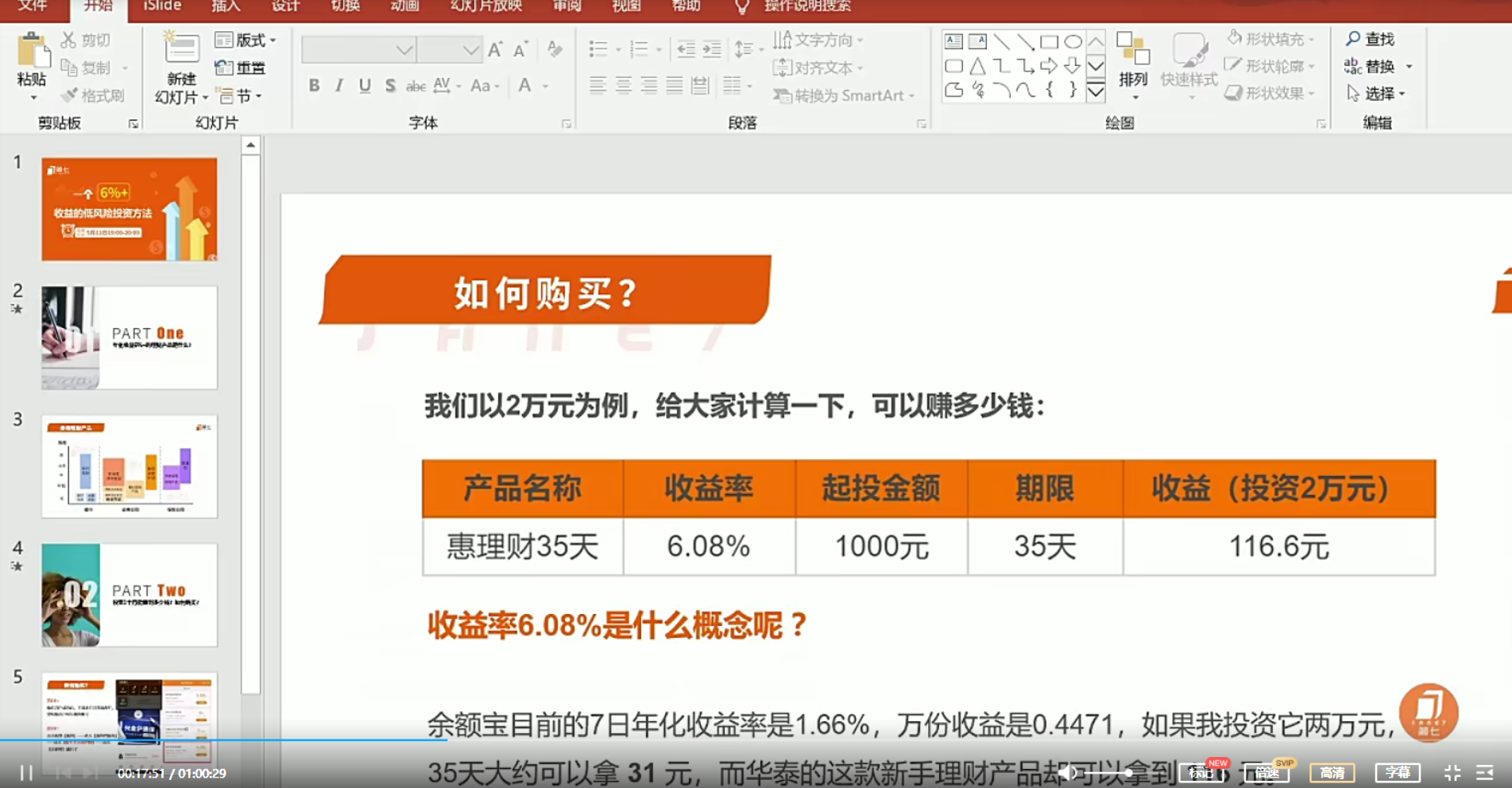1512x788 pixels.
Task: Select the rectangle shape in the gallery
Action: [1049, 41]
